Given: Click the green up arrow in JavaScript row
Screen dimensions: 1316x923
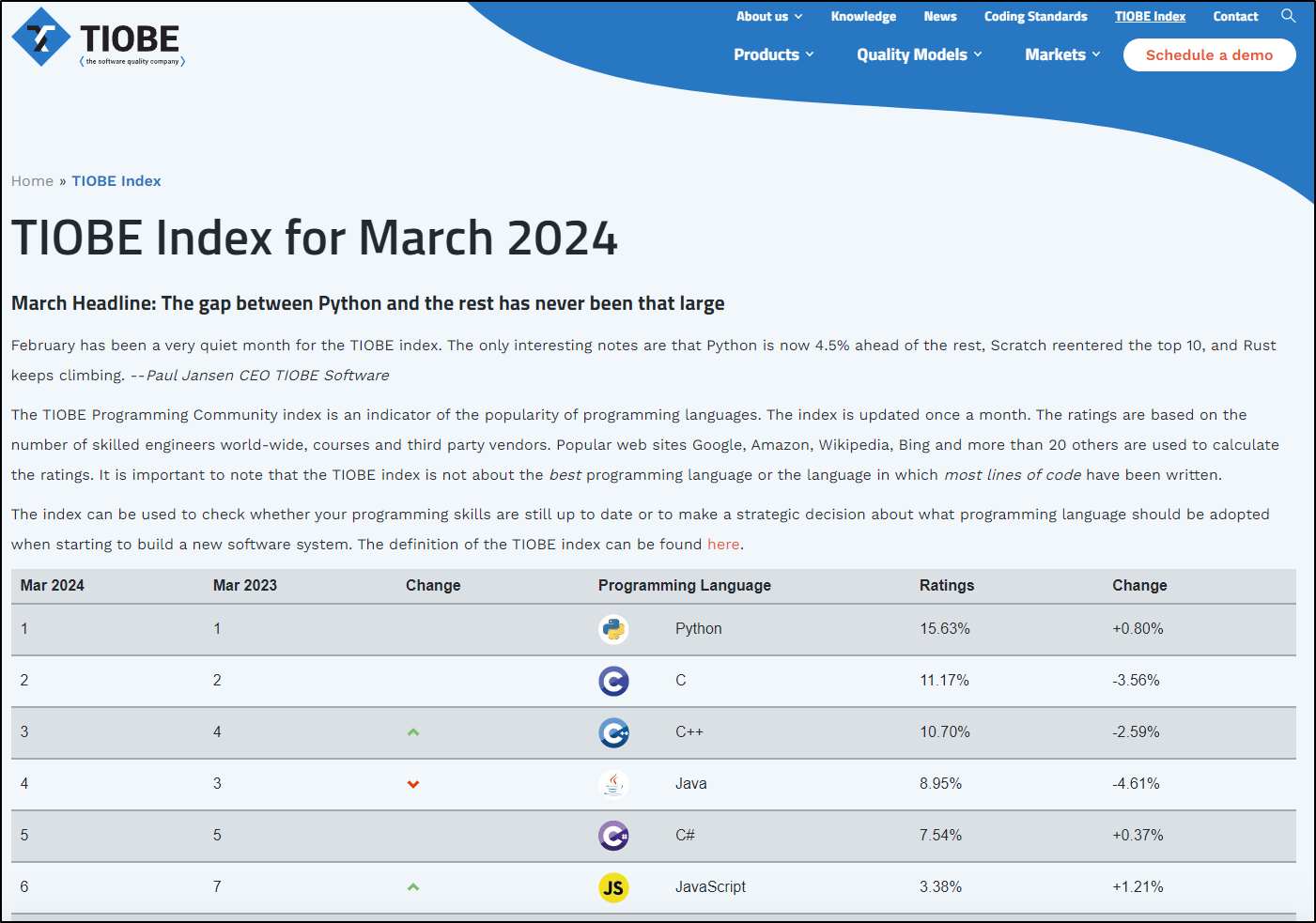Looking at the screenshot, I should click(x=413, y=887).
